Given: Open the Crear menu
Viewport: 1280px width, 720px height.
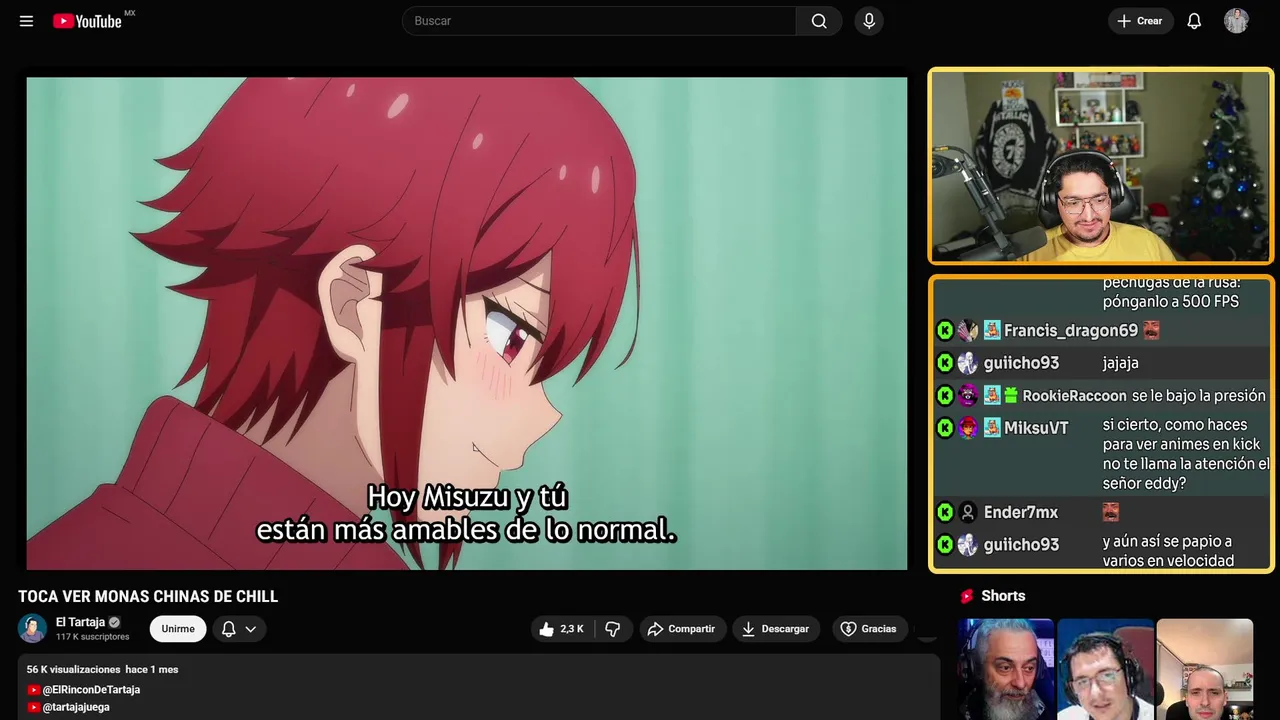Looking at the screenshot, I should 1140,21.
